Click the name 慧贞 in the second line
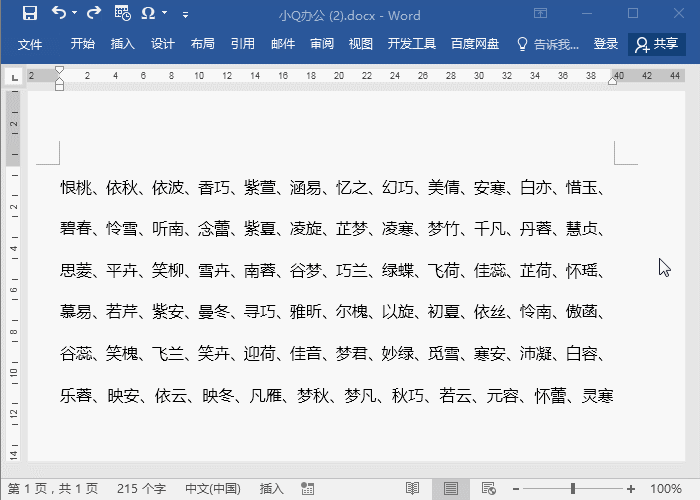700x500 pixels. click(582, 229)
